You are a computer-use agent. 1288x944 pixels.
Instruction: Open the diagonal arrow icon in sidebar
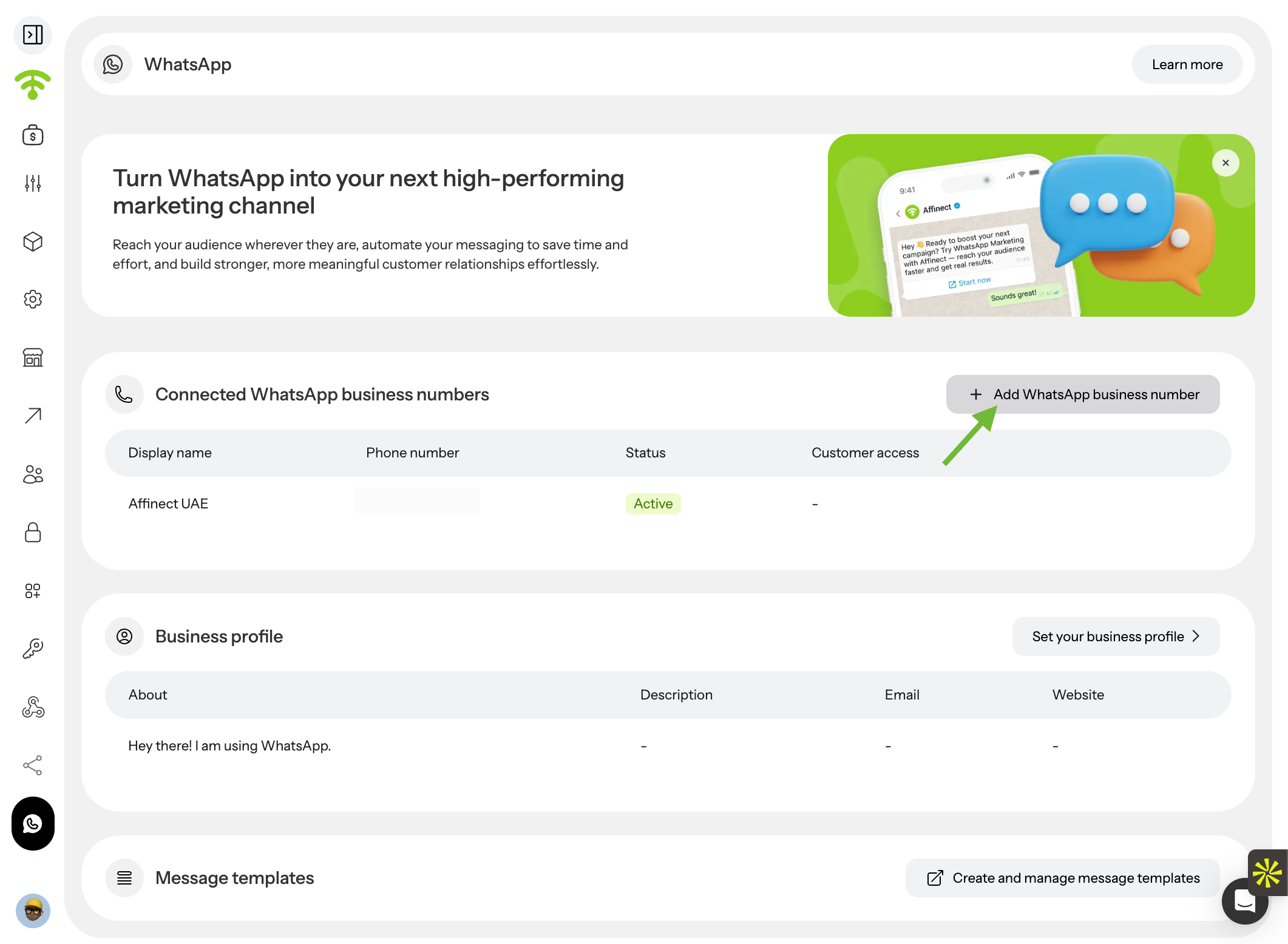click(33, 416)
